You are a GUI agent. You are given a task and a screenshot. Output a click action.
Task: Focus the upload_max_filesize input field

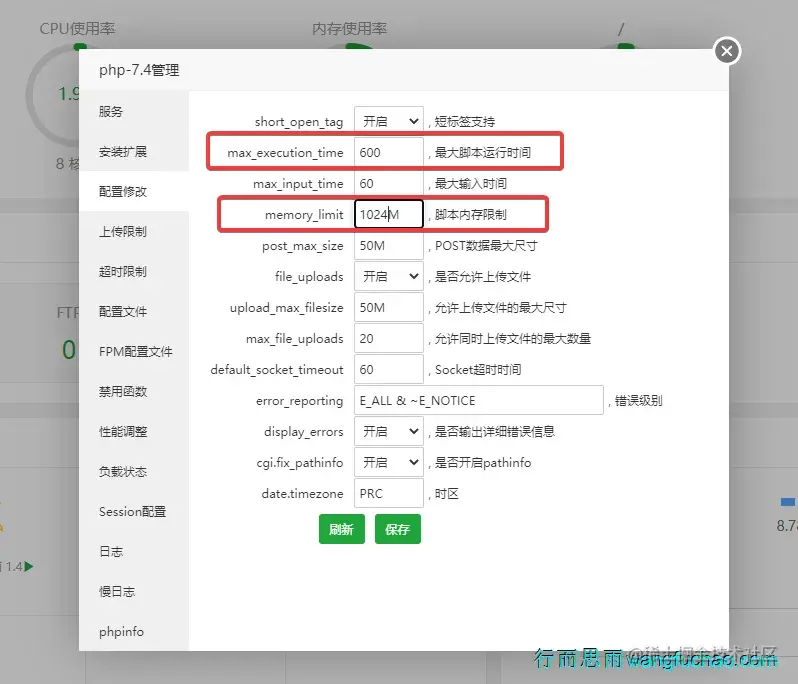tap(389, 307)
